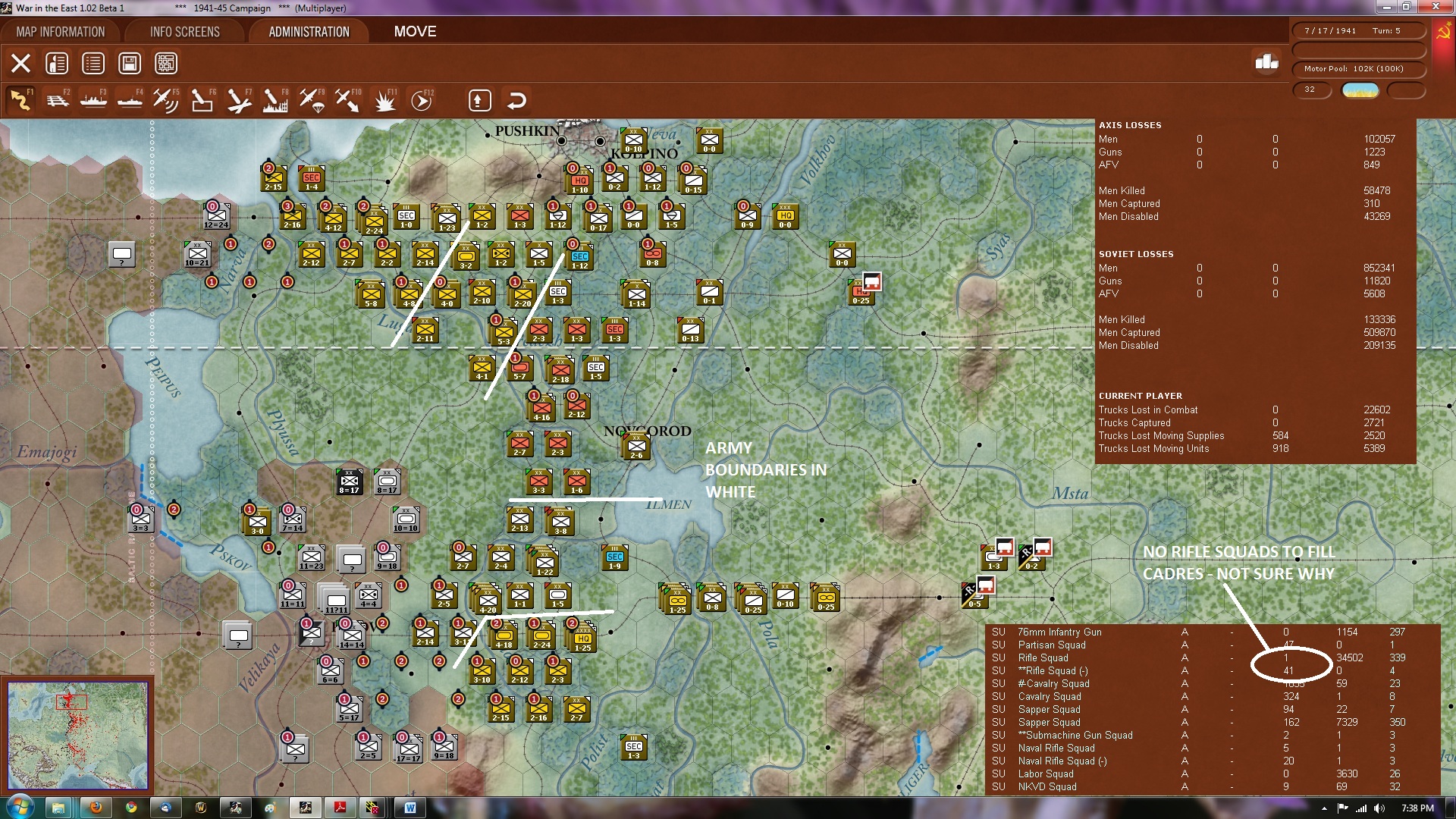Click Soviet Men Captured value 509870
1456x819 pixels.
click(x=1379, y=332)
